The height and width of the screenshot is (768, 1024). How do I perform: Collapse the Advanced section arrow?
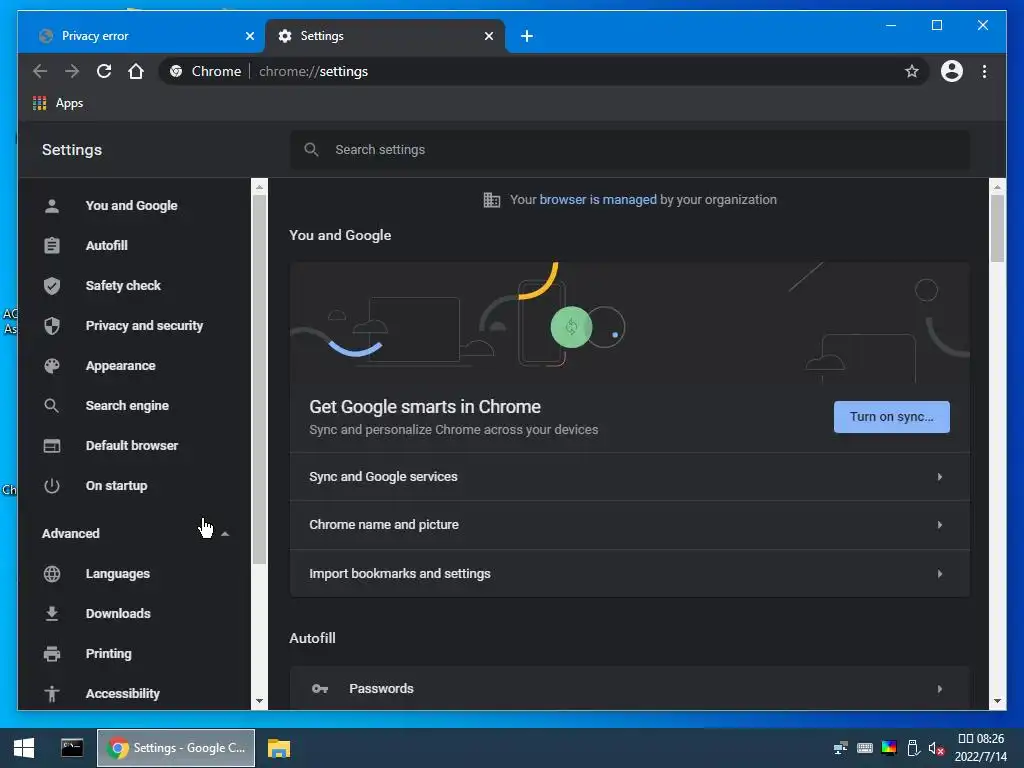click(x=225, y=534)
